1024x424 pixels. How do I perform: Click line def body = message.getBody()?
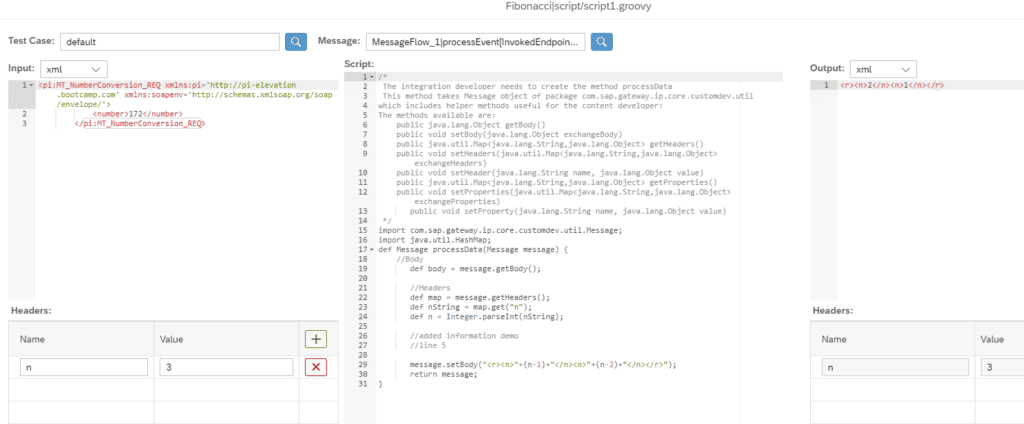(475, 269)
